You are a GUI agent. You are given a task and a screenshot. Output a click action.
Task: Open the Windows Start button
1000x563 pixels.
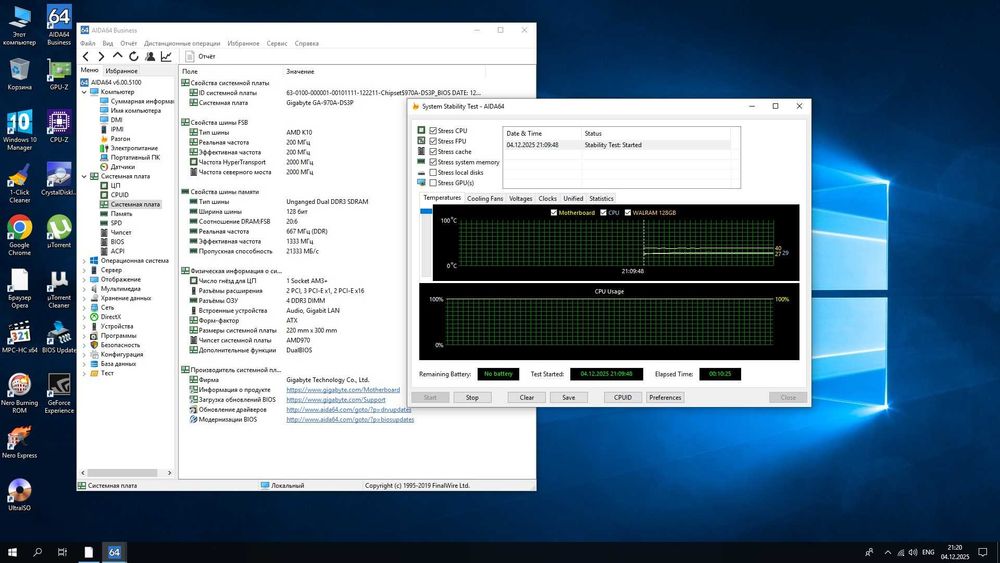point(11,552)
